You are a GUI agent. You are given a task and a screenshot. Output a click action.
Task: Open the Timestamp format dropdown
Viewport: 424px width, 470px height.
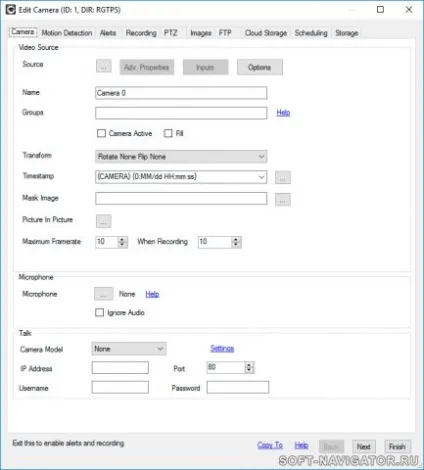pyautogui.click(x=181, y=177)
